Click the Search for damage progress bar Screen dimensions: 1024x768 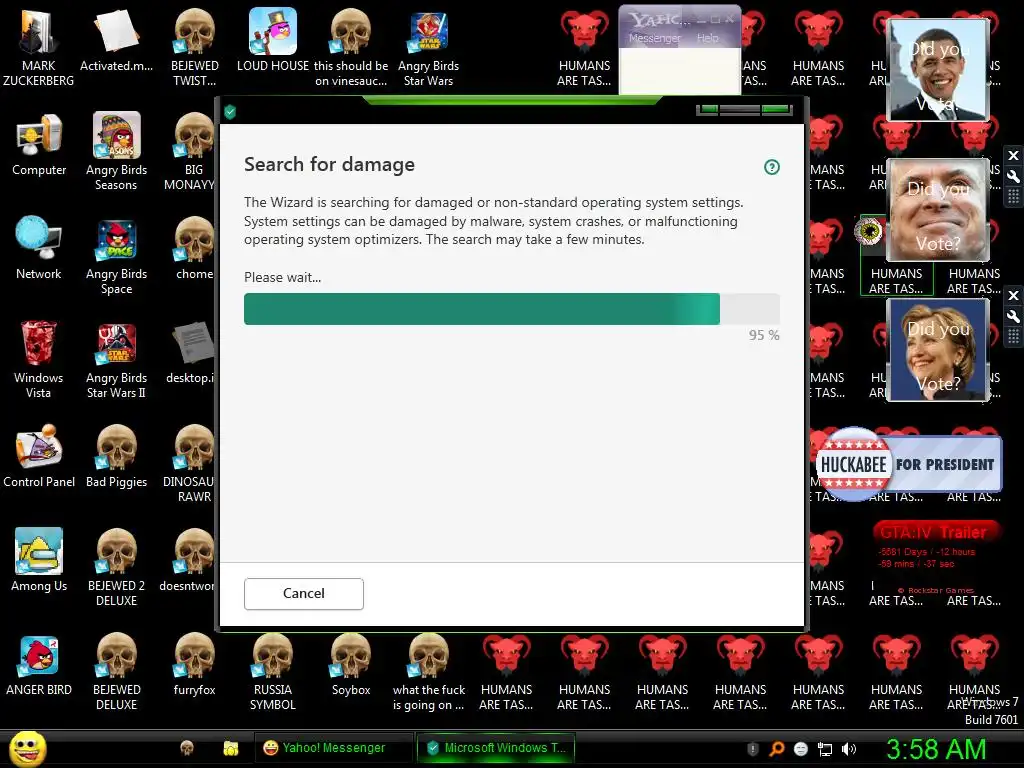(x=512, y=309)
